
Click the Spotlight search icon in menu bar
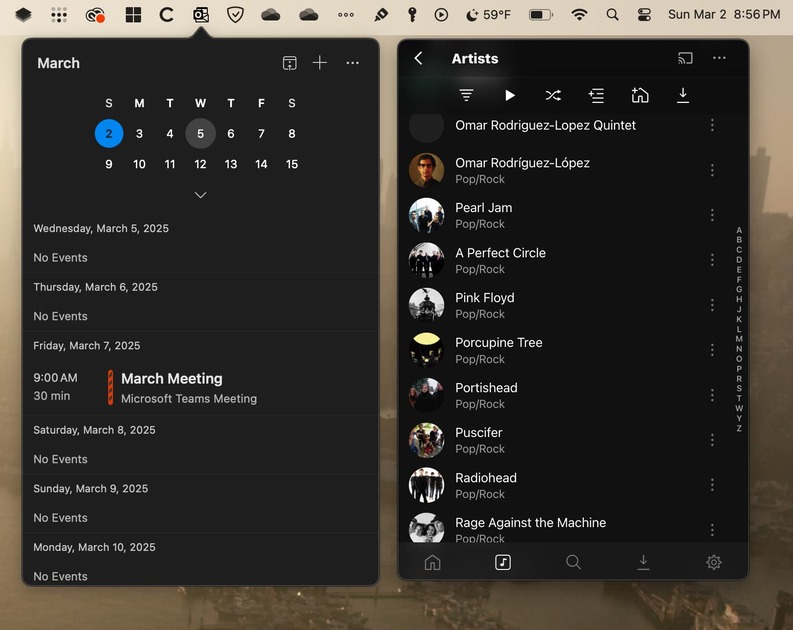612,15
